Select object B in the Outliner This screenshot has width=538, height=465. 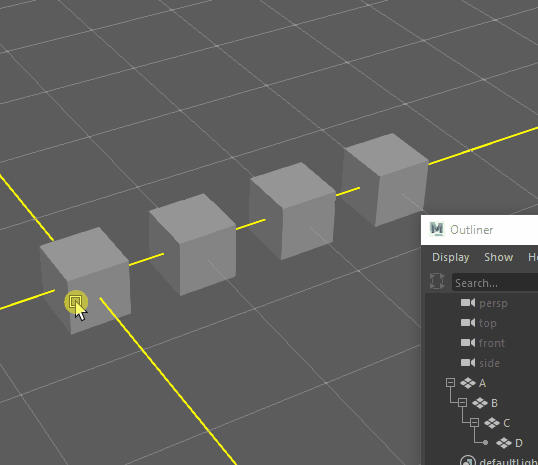pyautogui.click(x=494, y=403)
